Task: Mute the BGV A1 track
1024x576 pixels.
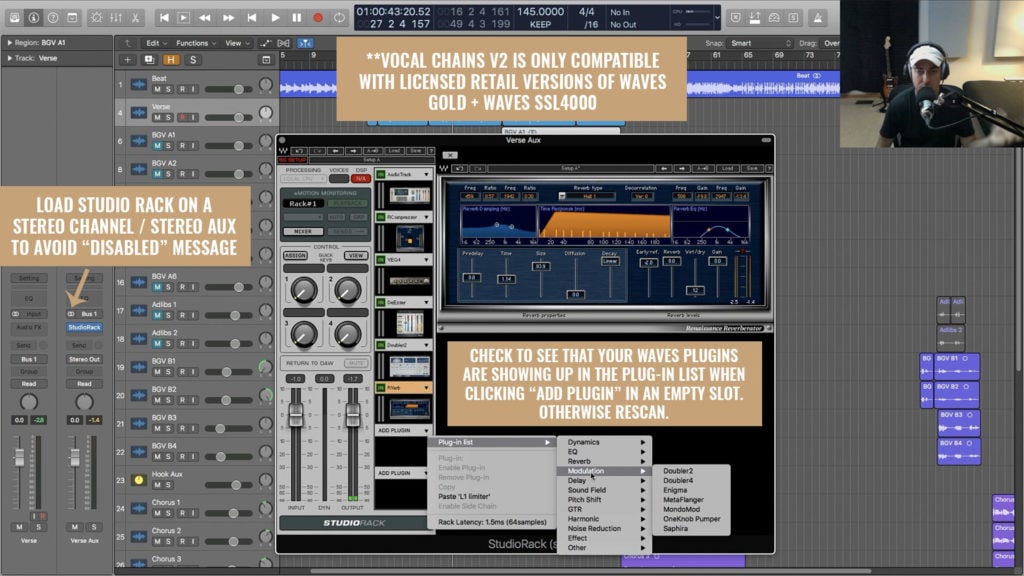Action: pos(157,146)
